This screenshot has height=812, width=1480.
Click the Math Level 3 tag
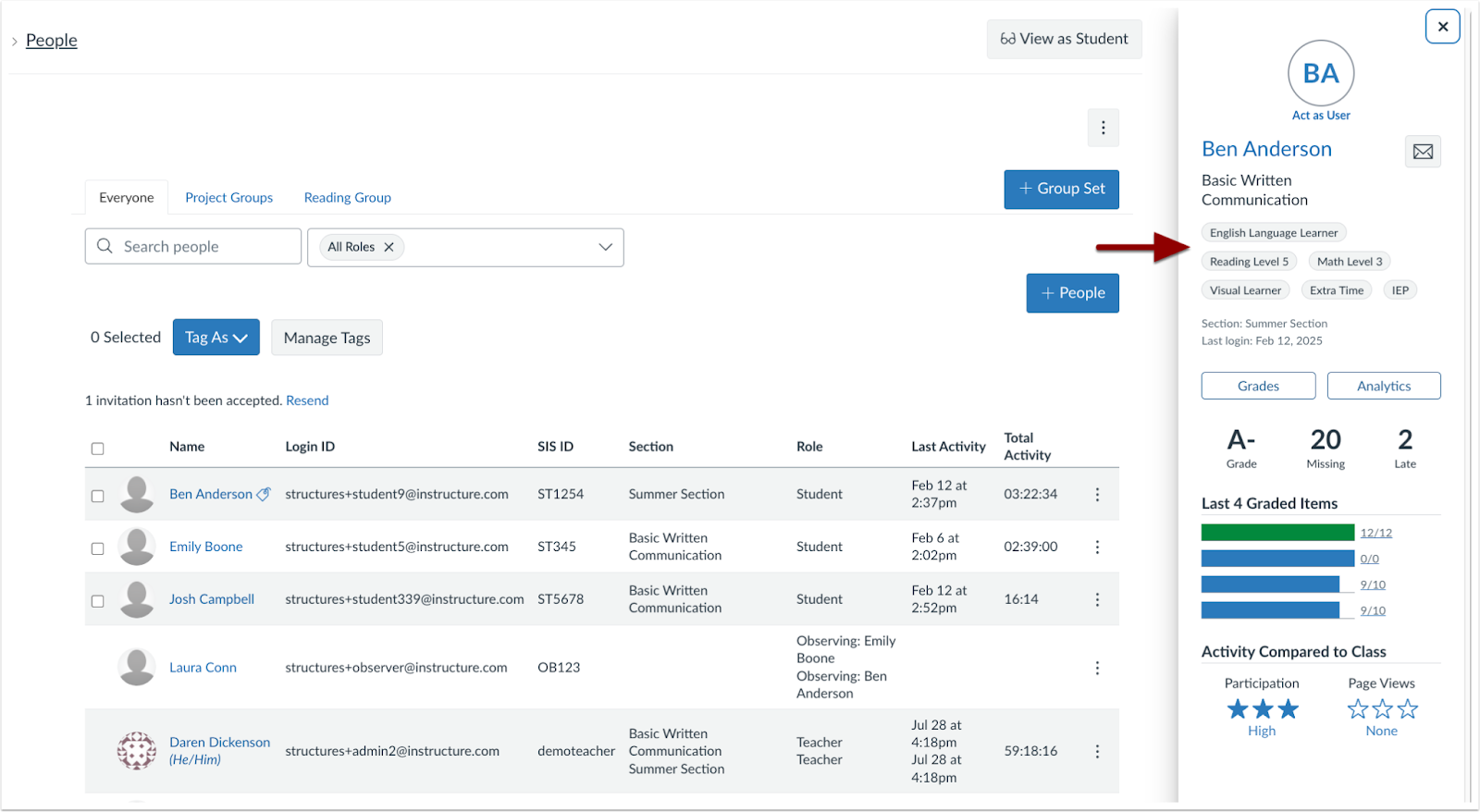pos(1350,262)
